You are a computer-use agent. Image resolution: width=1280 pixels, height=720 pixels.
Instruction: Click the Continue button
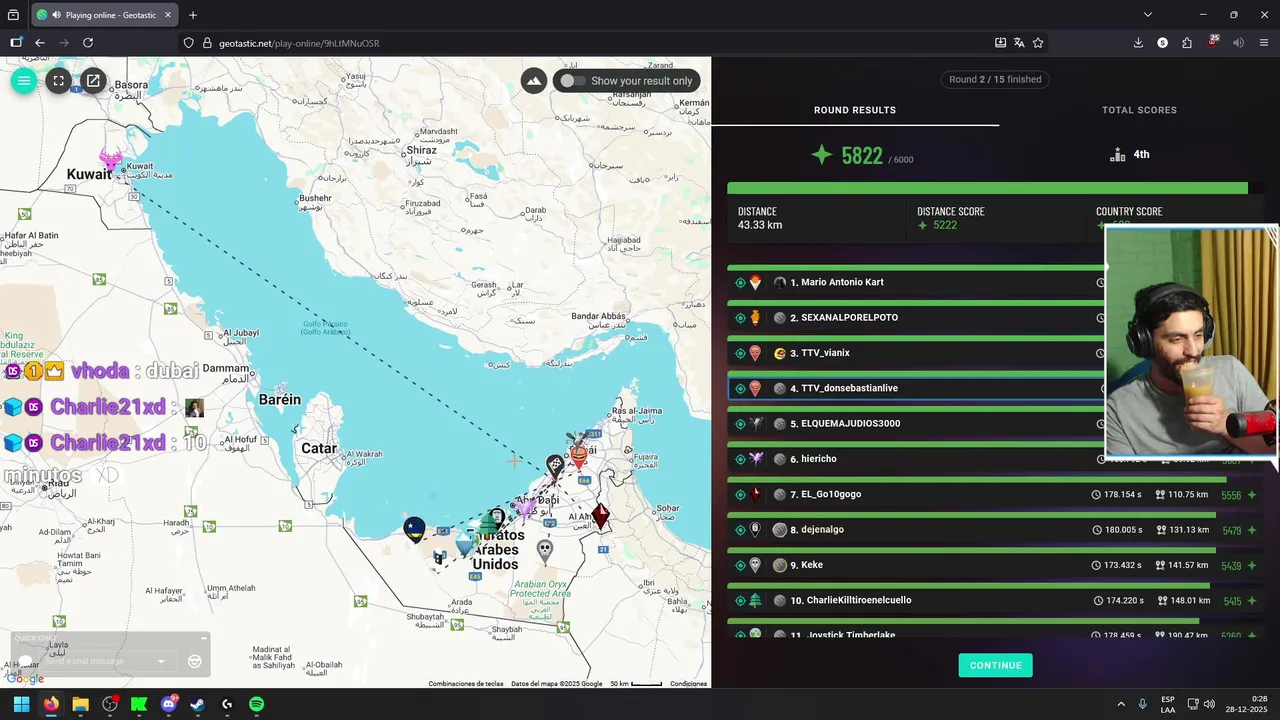point(995,665)
